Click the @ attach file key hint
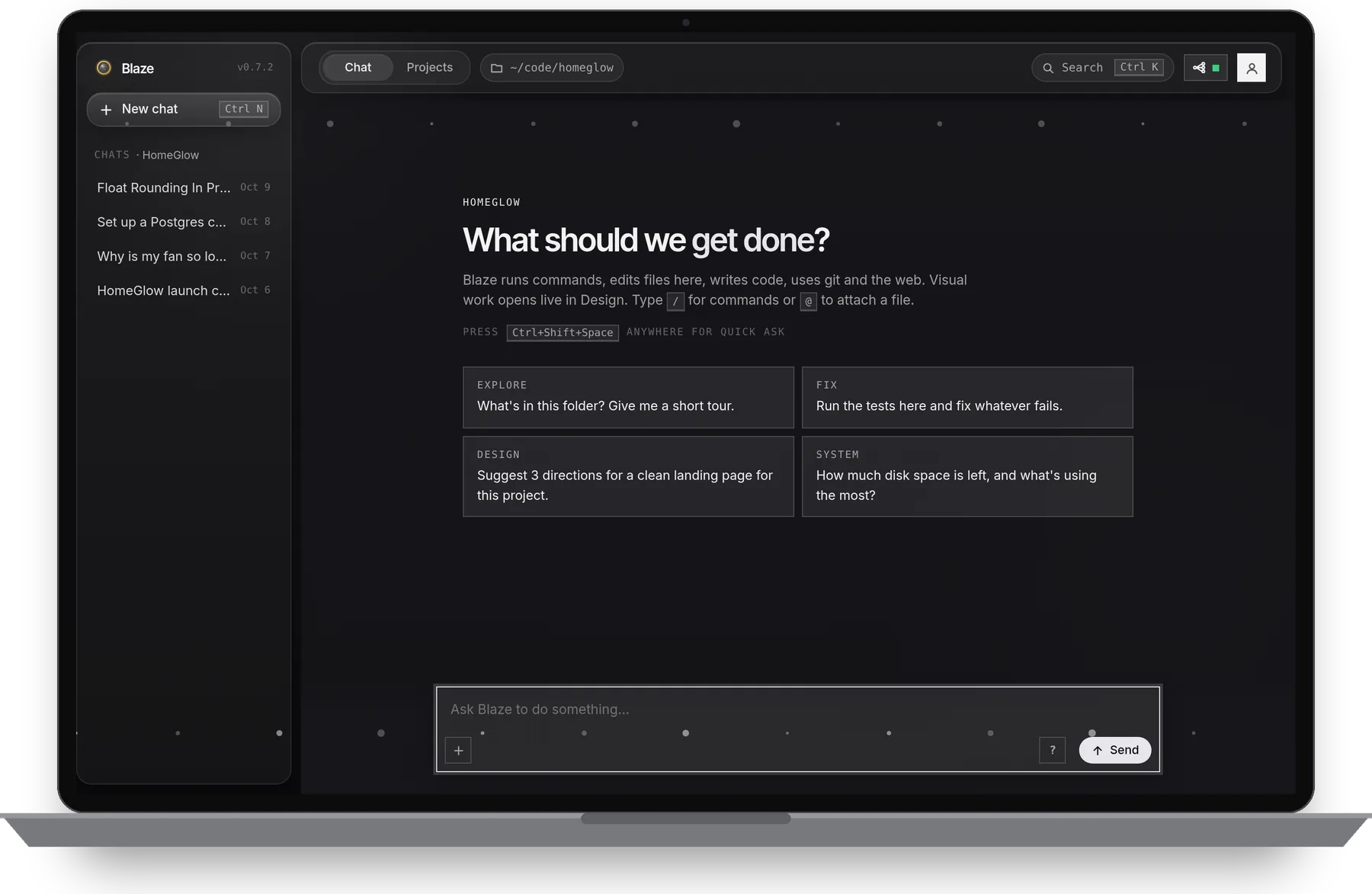 (809, 301)
